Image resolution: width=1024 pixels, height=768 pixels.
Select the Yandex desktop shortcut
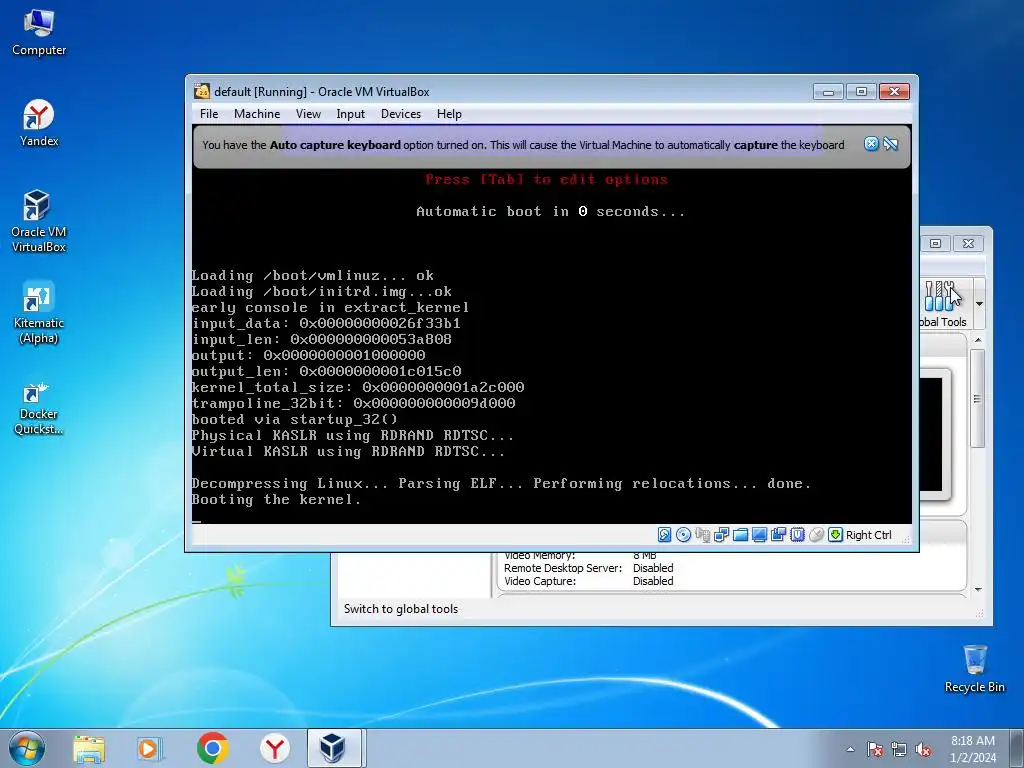(39, 123)
